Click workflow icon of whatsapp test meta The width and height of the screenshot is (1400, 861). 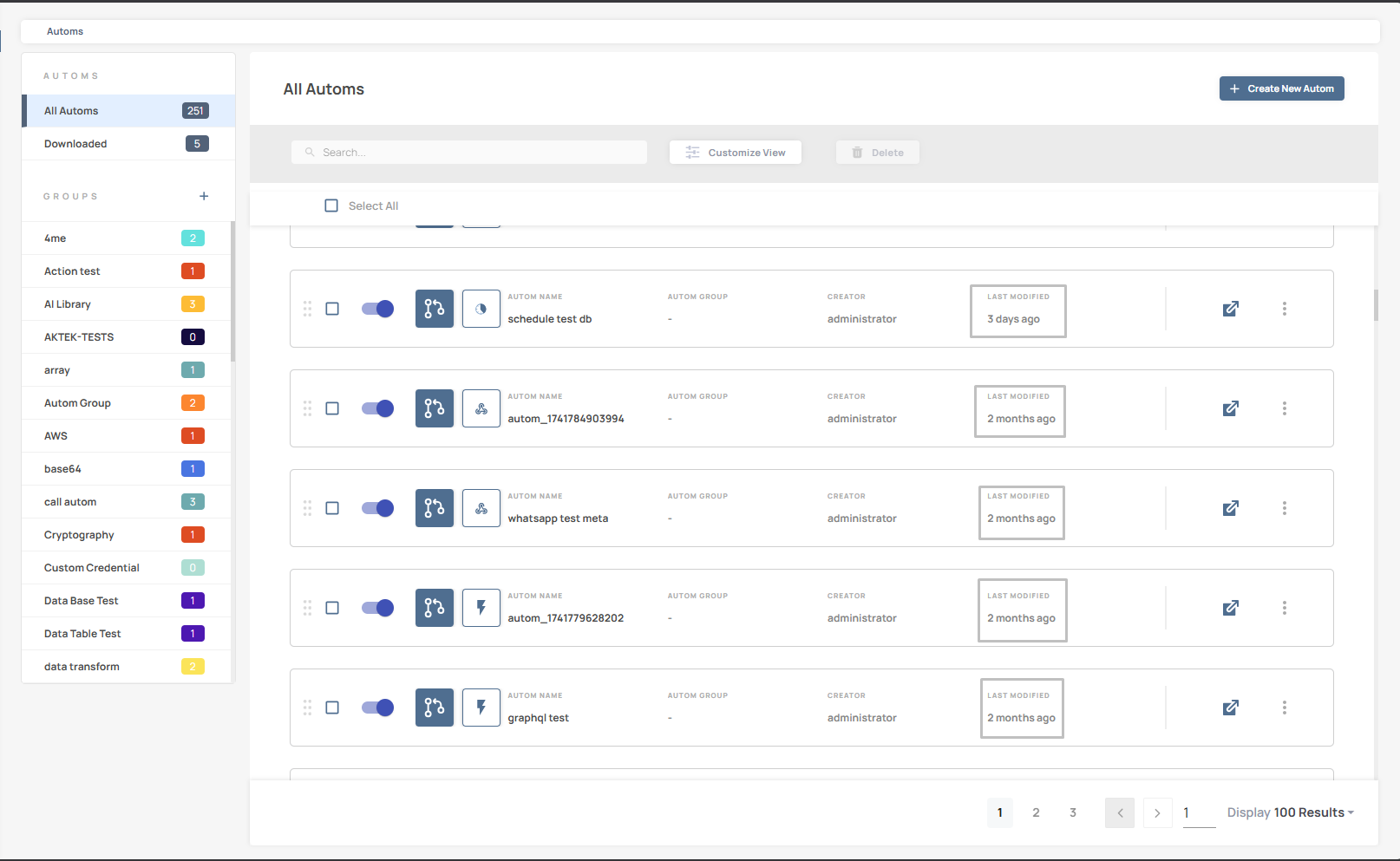click(x=435, y=508)
